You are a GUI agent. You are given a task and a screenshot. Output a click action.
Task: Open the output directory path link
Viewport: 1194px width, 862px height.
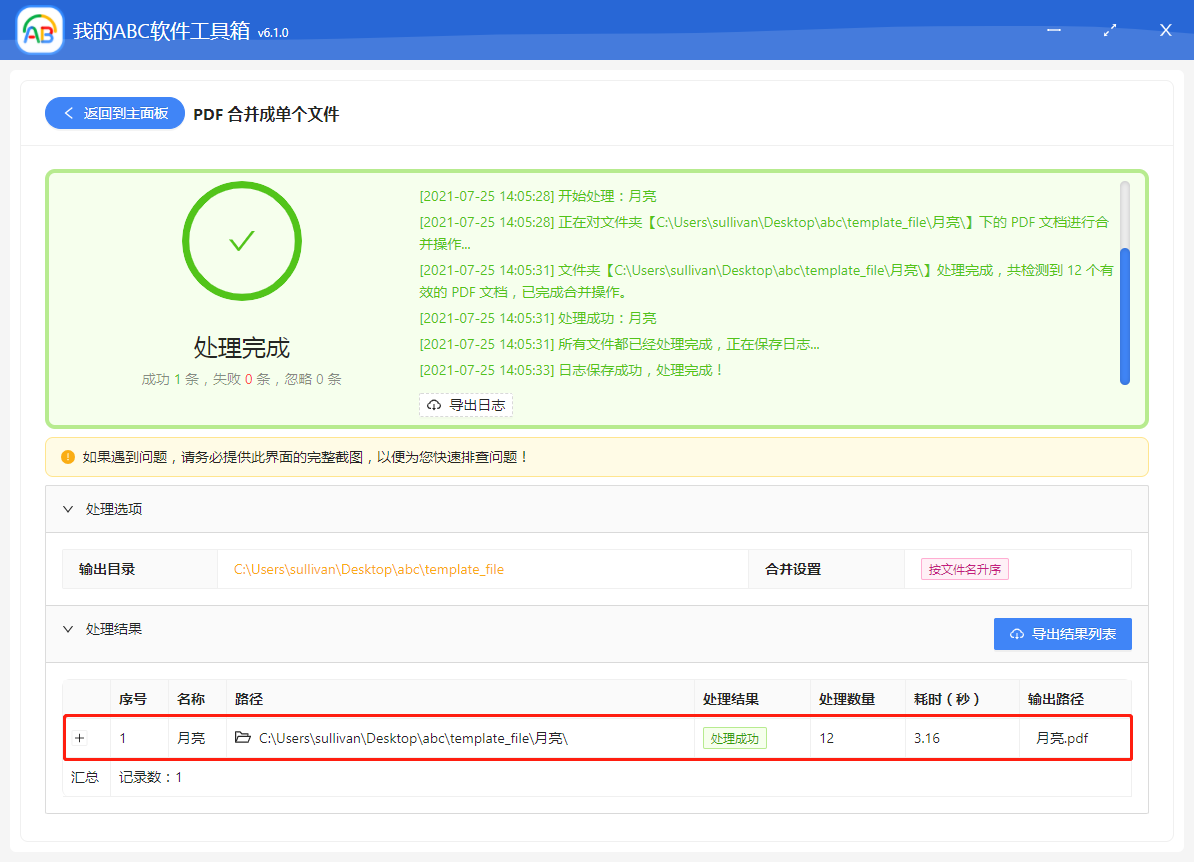pyautogui.click(x=369, y=569)
